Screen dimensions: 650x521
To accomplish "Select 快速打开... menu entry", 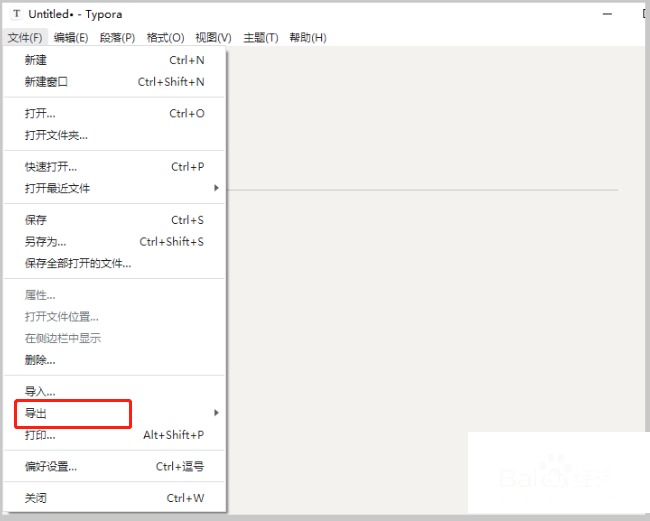I will coord(114,167).
